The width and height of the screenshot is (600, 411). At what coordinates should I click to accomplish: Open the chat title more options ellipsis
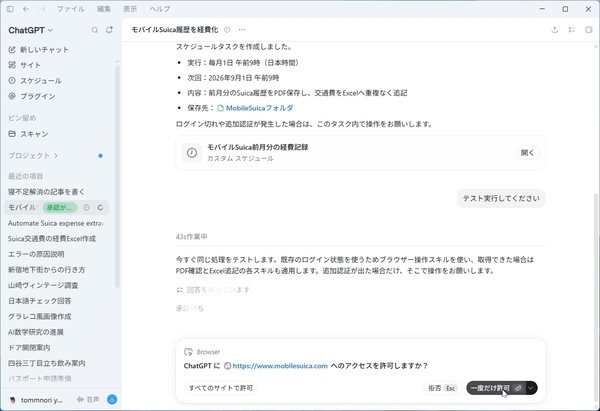(x=242, y=29)
